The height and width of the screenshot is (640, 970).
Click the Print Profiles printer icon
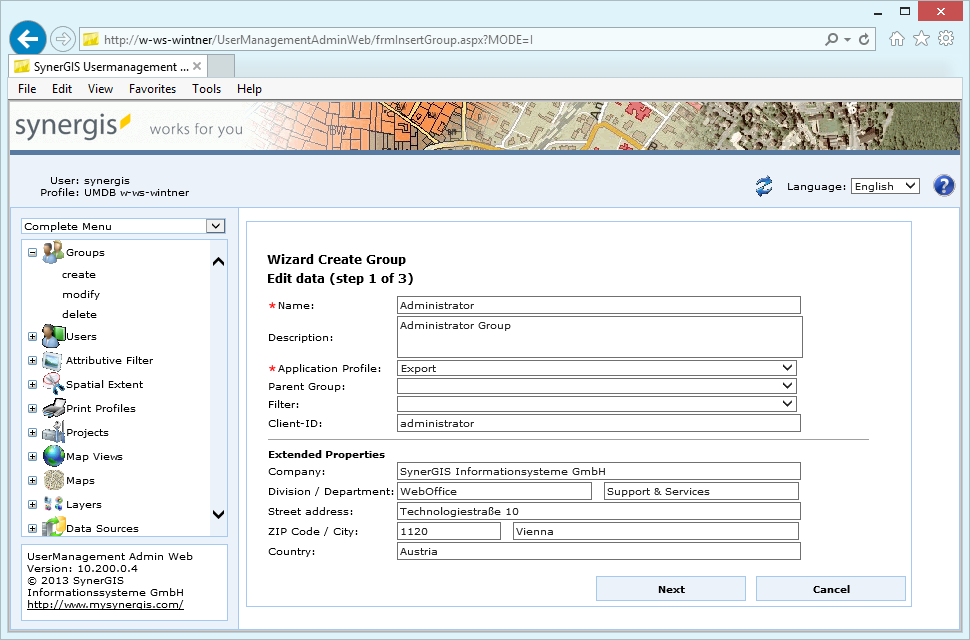pos(53,409)
